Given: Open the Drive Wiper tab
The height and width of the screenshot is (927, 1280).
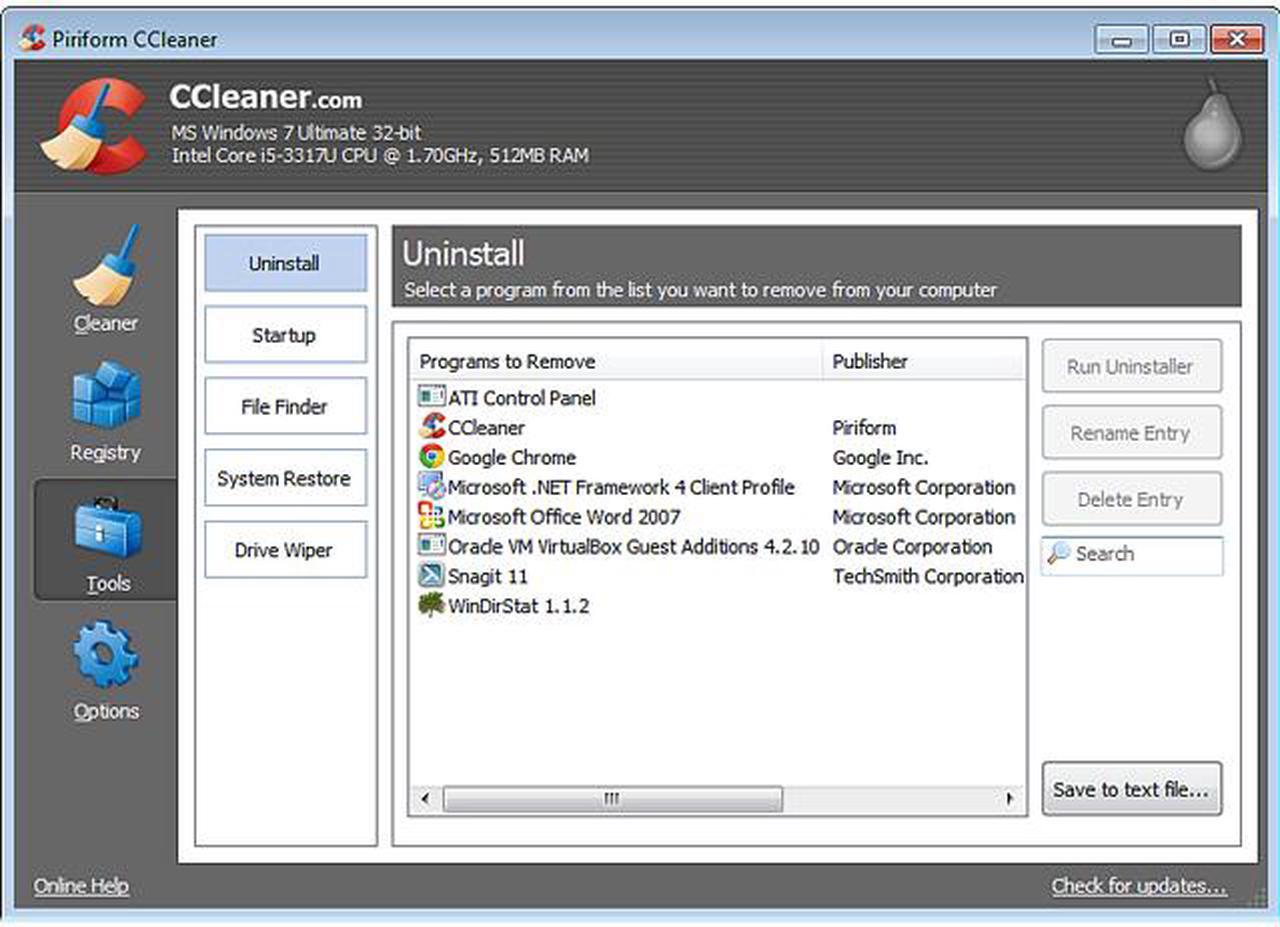Looking at the screenshot, I should (285, 550).
